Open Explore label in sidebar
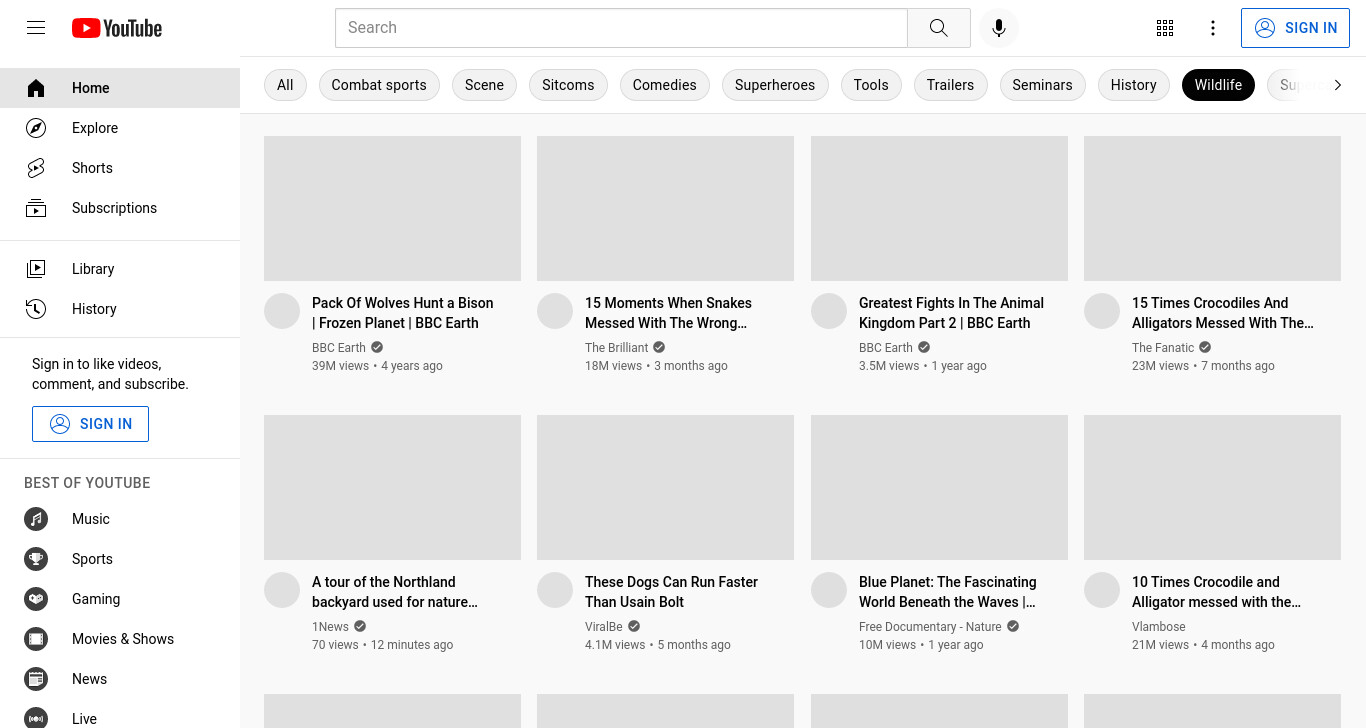The height and width of the screenshot is (728, 1366). [95, 128]
